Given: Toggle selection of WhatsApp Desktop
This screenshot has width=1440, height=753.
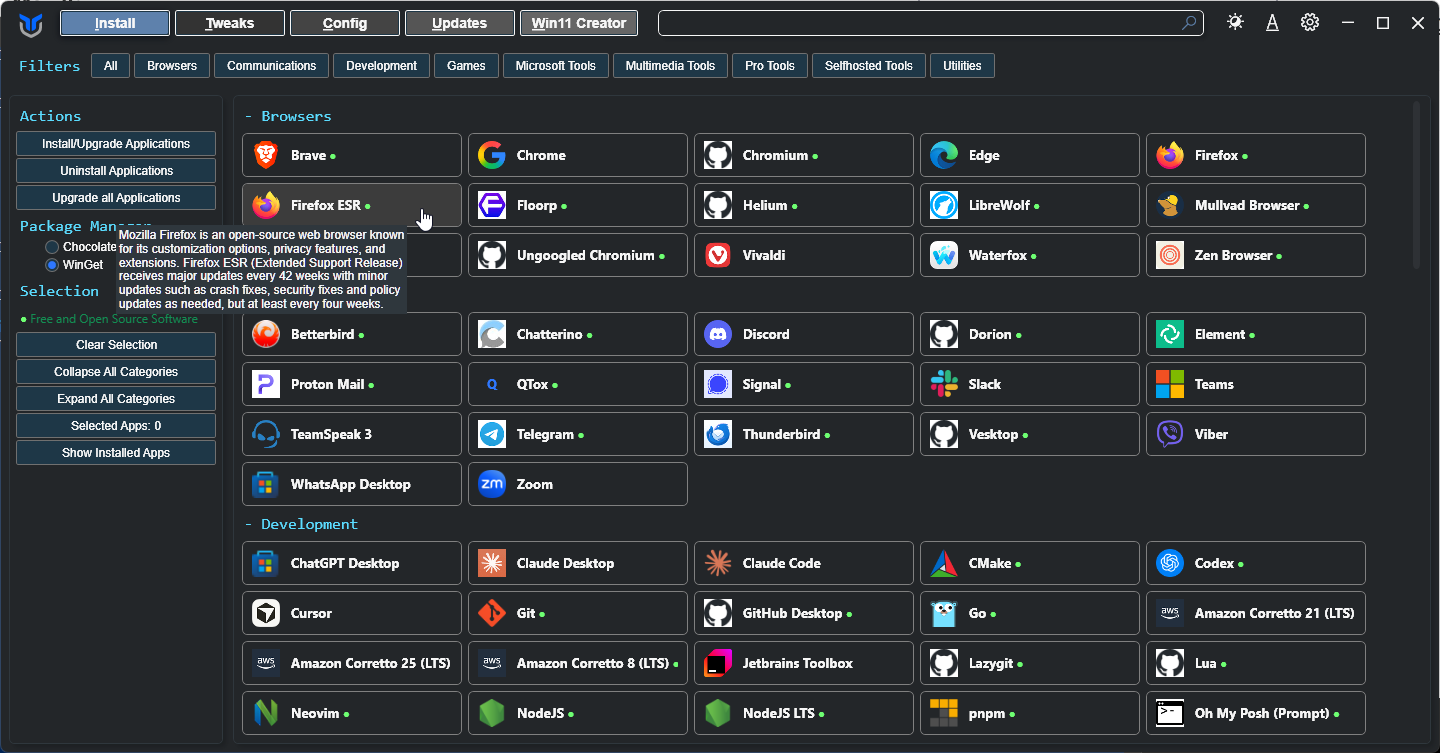Looking at the screenshot, I should click(x=352, y=484).
